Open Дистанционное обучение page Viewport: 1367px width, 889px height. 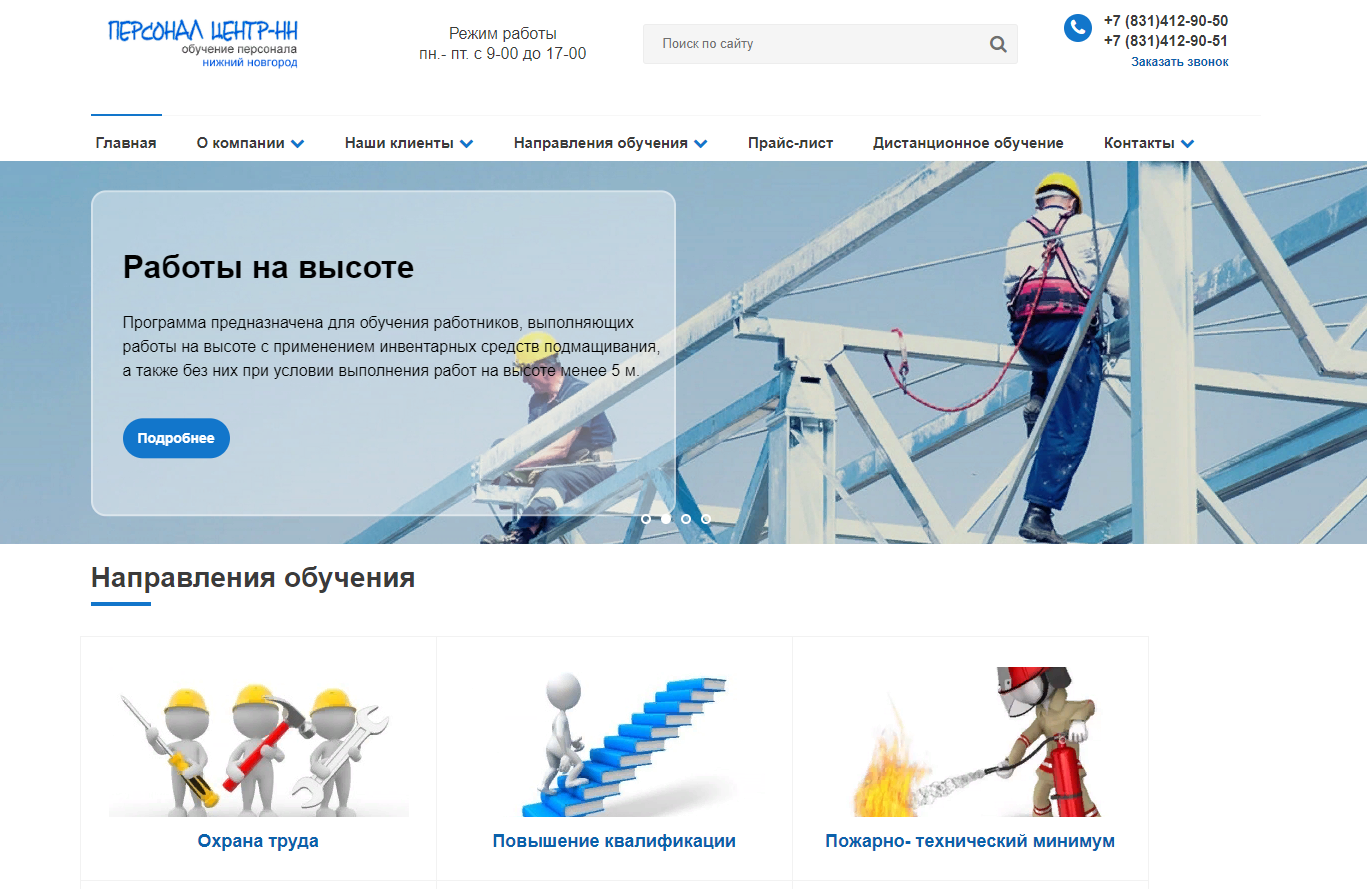[968, 143]
